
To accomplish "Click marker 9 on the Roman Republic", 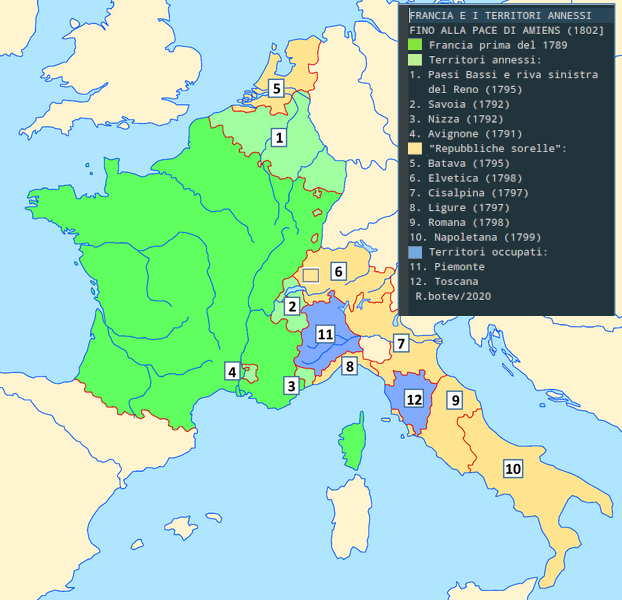I will pos(454,400).
